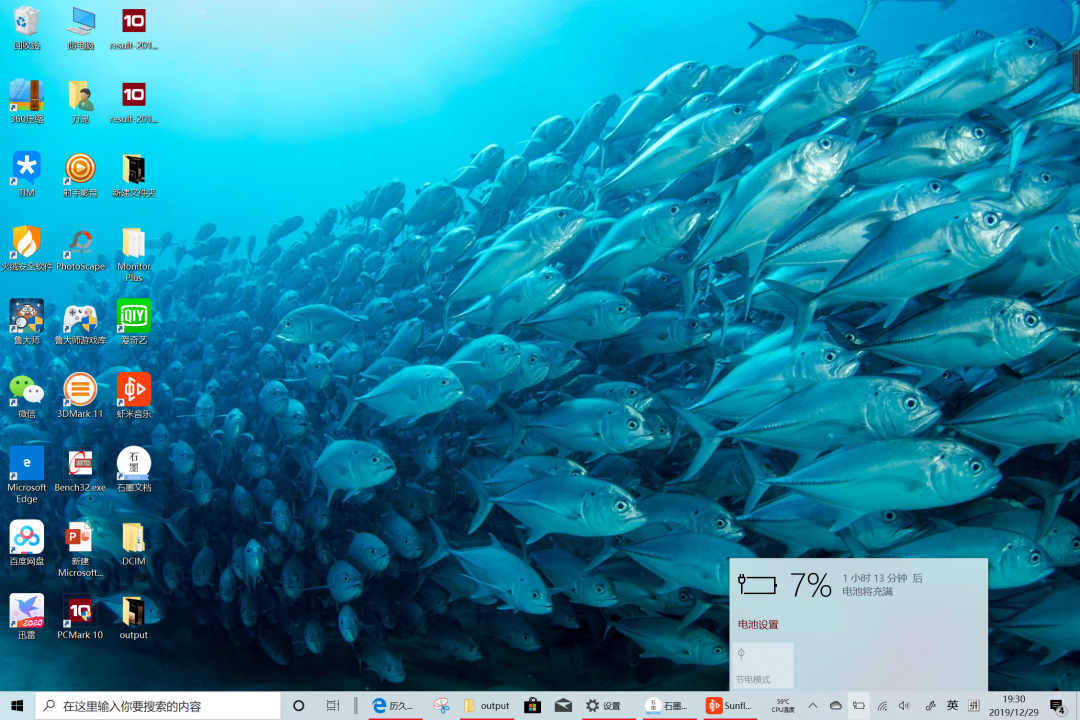1080x720 pixels.
Task: Select the PhotoScape desktop icon
Action: point(80,243)
